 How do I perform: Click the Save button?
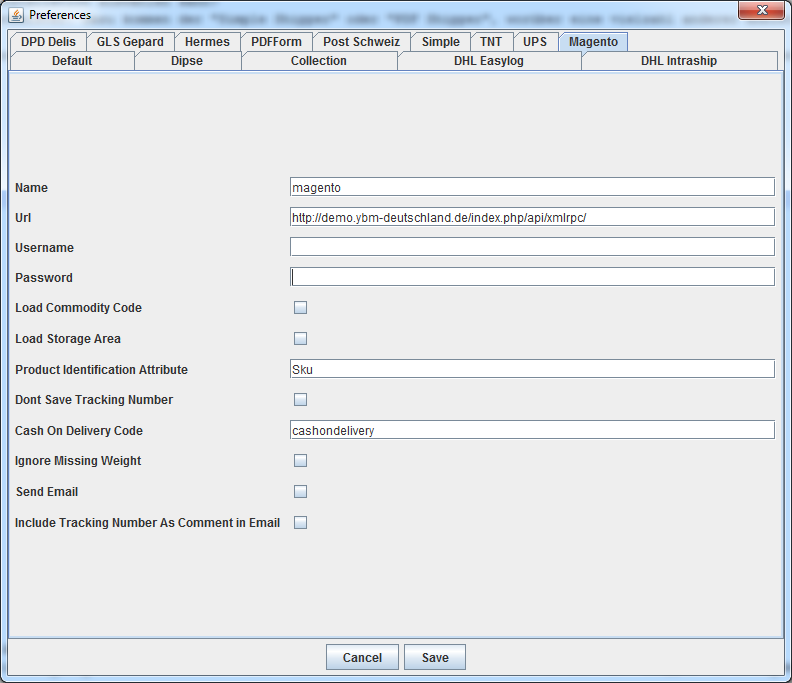pos(435,657)
